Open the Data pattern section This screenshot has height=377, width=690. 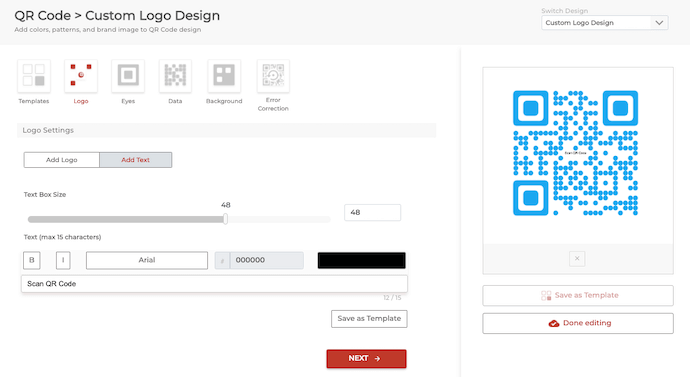pos(175,76)
